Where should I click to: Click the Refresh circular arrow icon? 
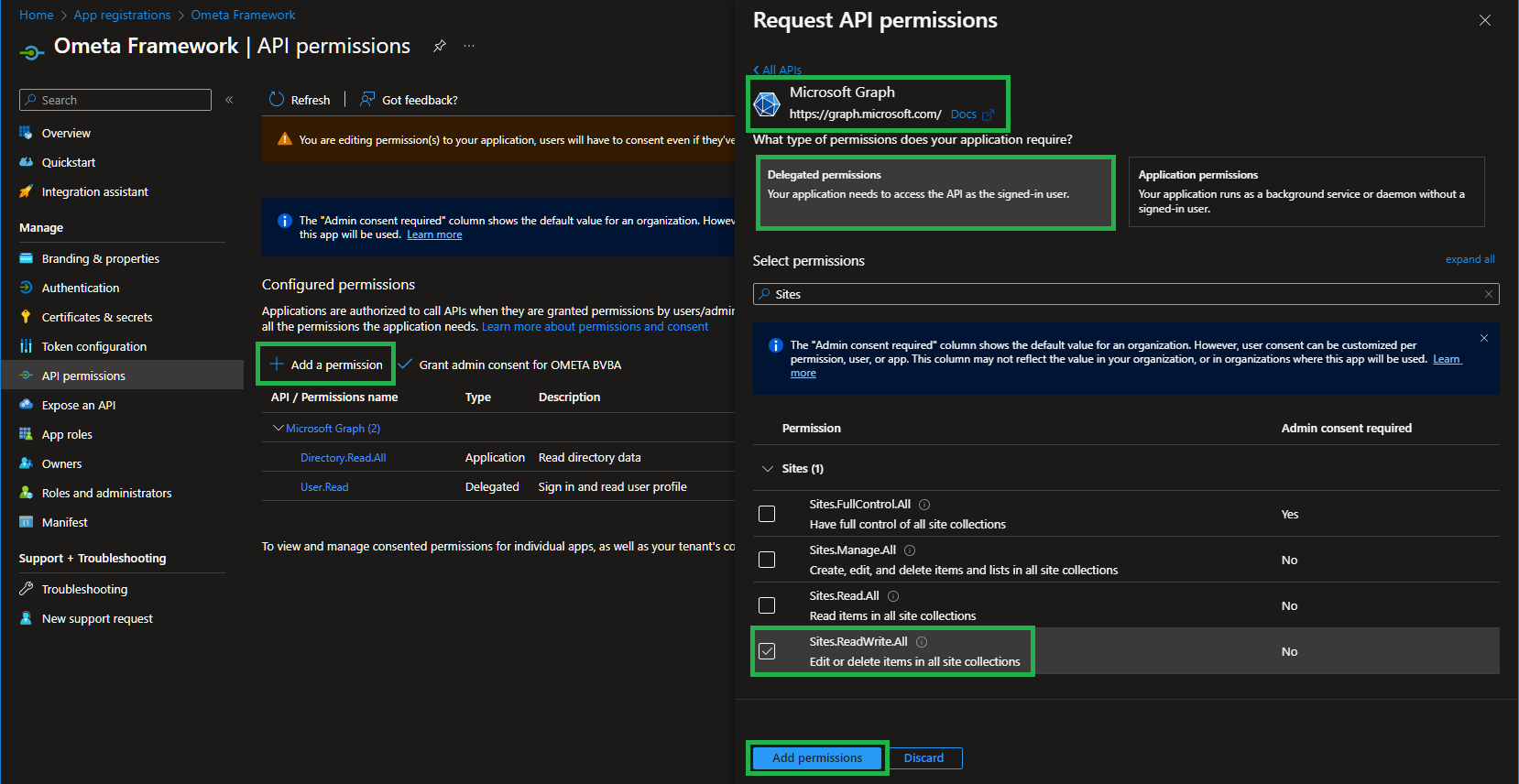tap(277, 99)
